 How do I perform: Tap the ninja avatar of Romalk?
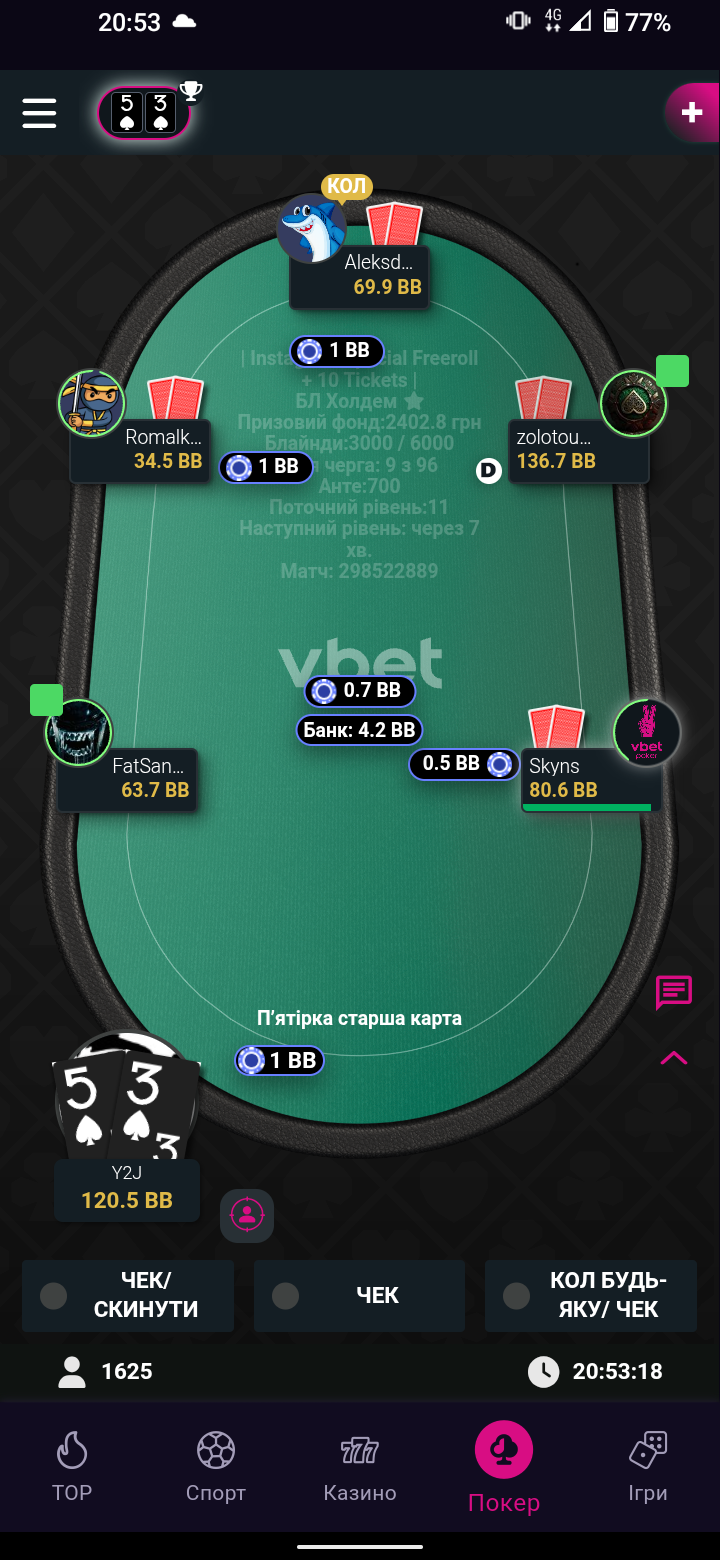pos(91,403)
